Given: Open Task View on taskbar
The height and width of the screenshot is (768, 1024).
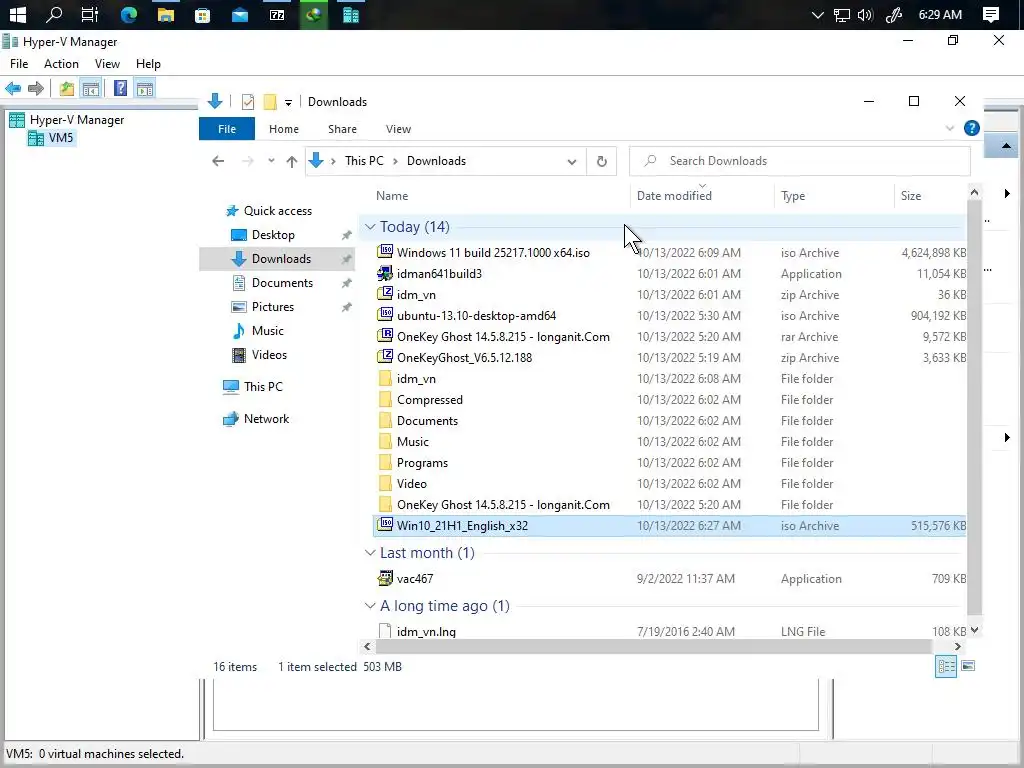Looking at the screenshot, I should coord(90,14).
